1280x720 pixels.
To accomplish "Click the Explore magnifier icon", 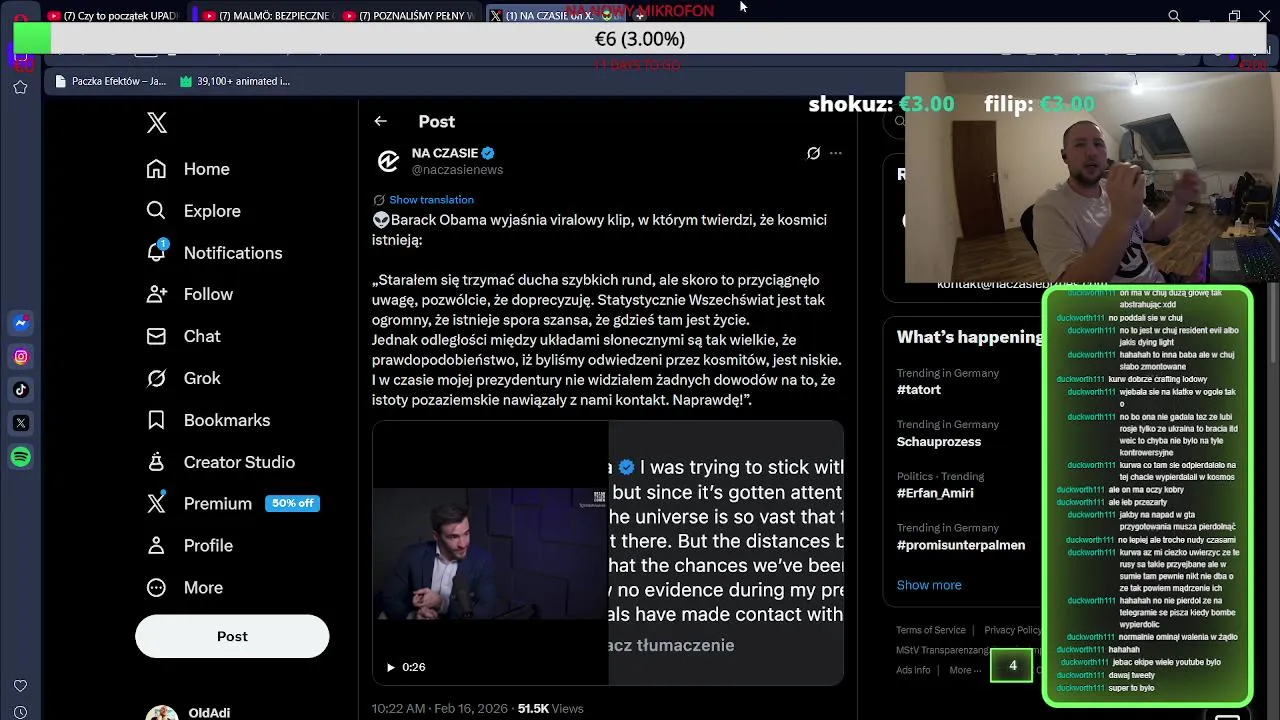I will [x=156, y=211].
